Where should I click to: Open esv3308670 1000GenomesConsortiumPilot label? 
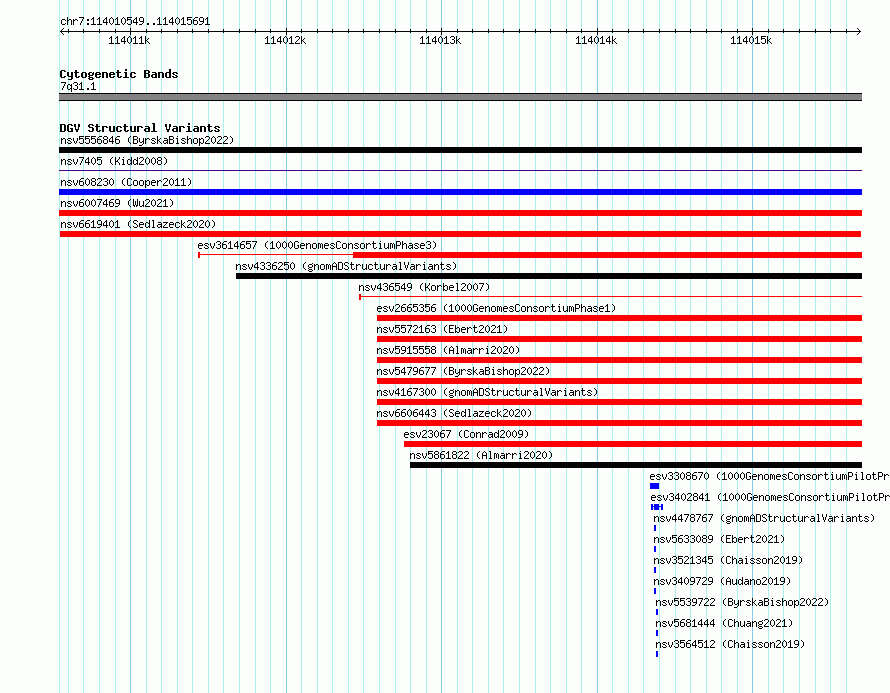(769, 476)
